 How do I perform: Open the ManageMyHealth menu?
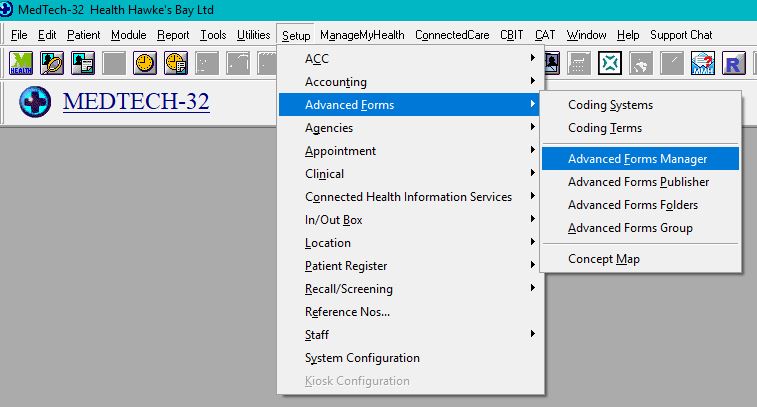coord(362,35)
